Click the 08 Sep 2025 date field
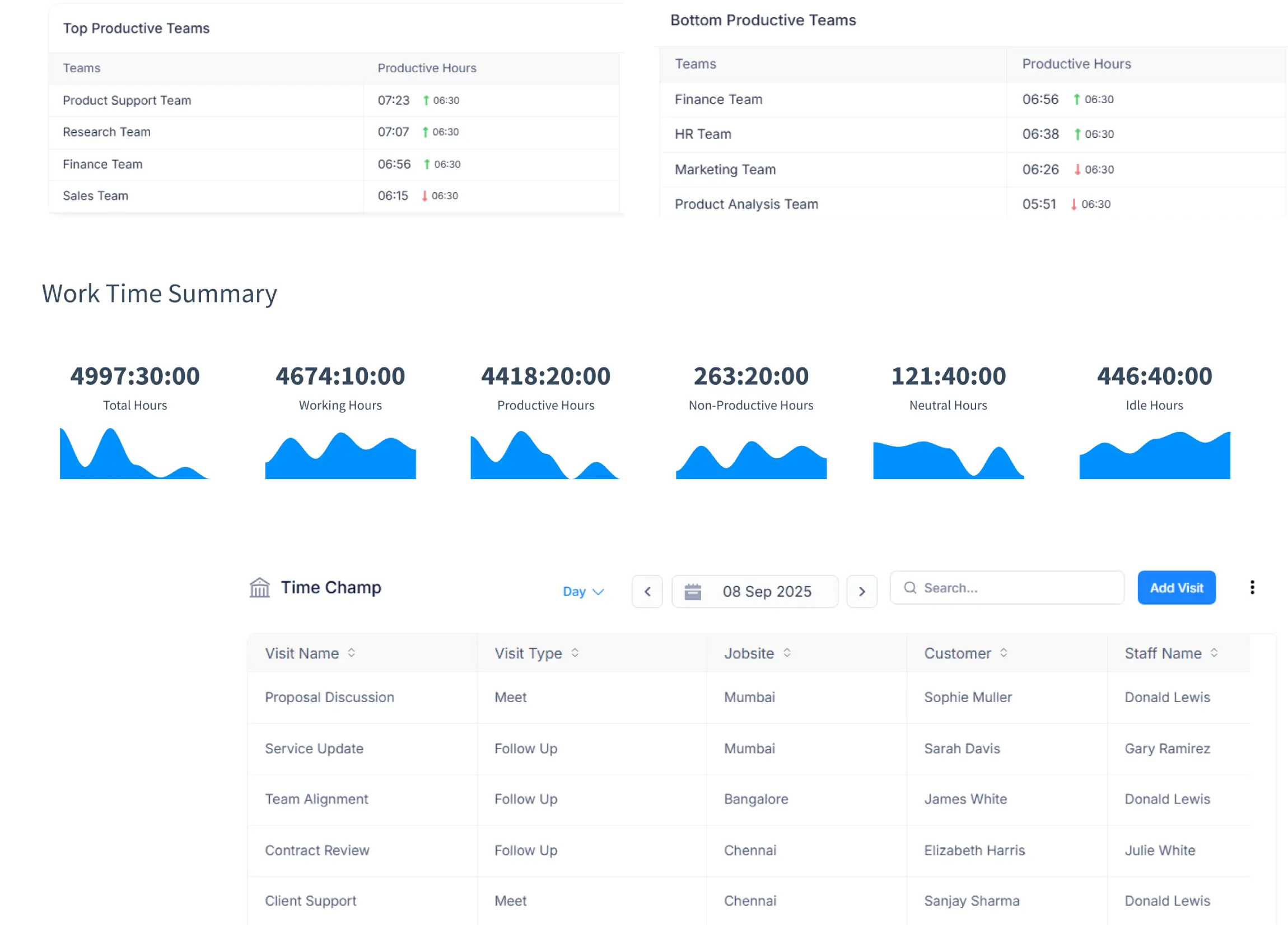1288x925 pixels. [767, 591]
